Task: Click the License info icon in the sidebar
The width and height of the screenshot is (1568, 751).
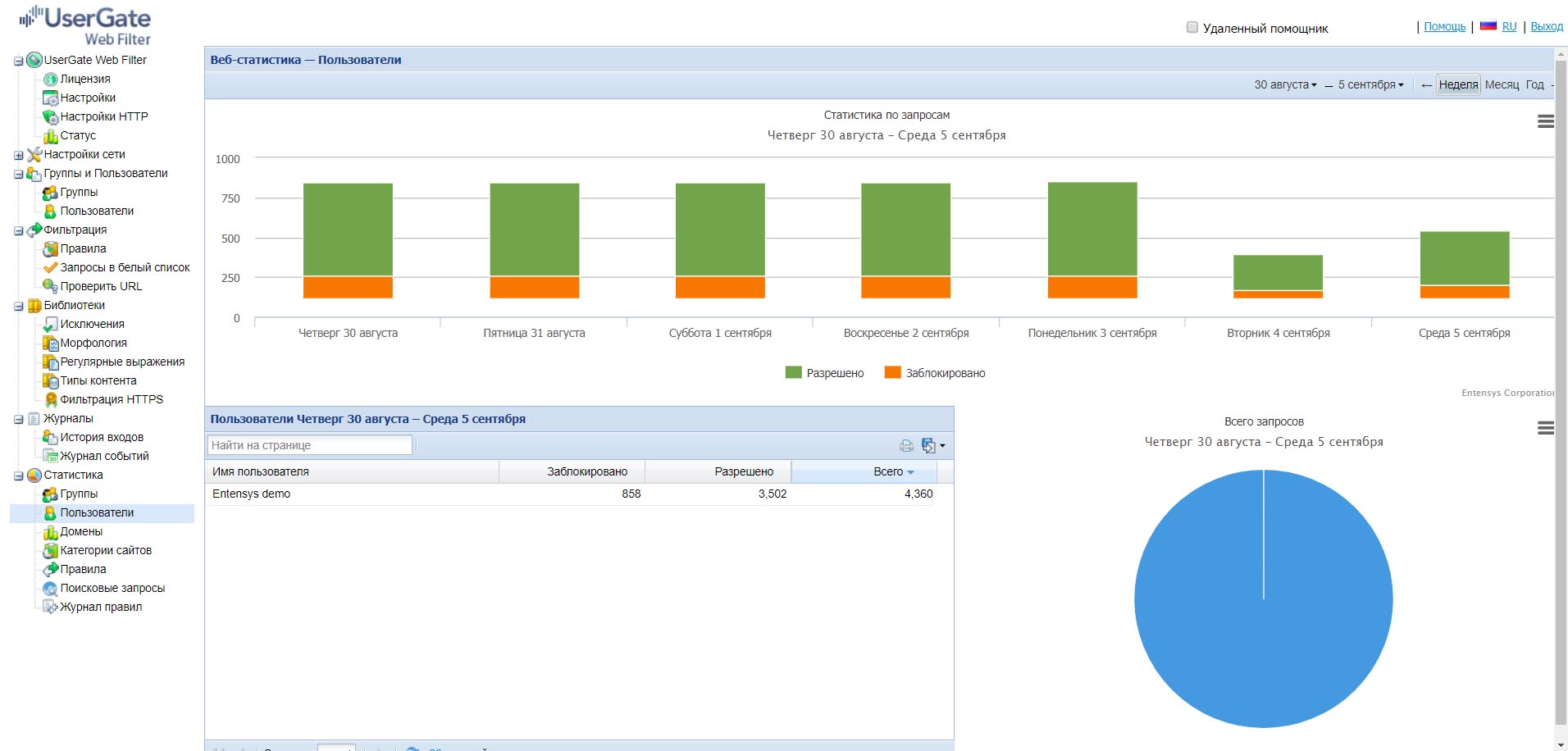Action: pos(51,80)
